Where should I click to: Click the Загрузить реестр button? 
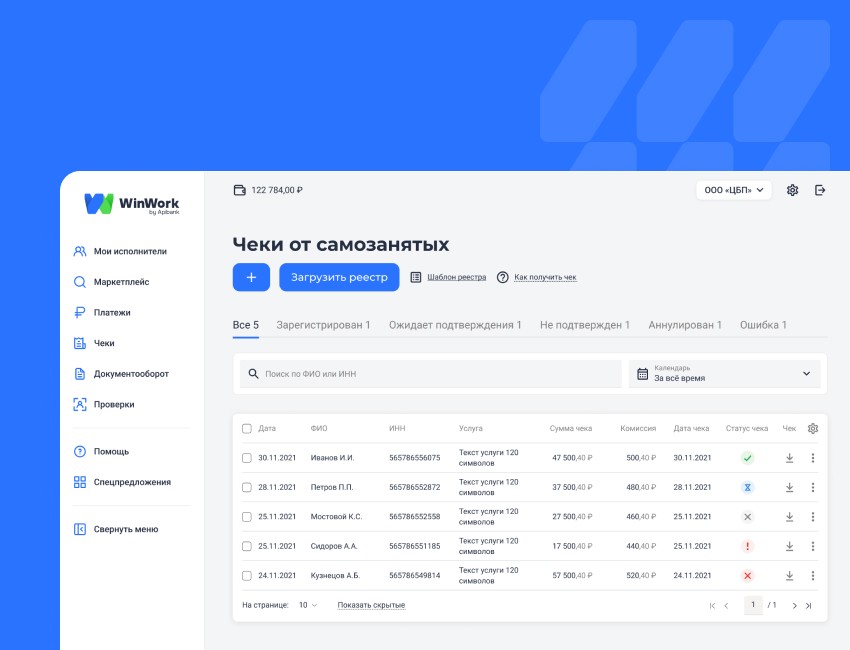click(x=338, y=277)
